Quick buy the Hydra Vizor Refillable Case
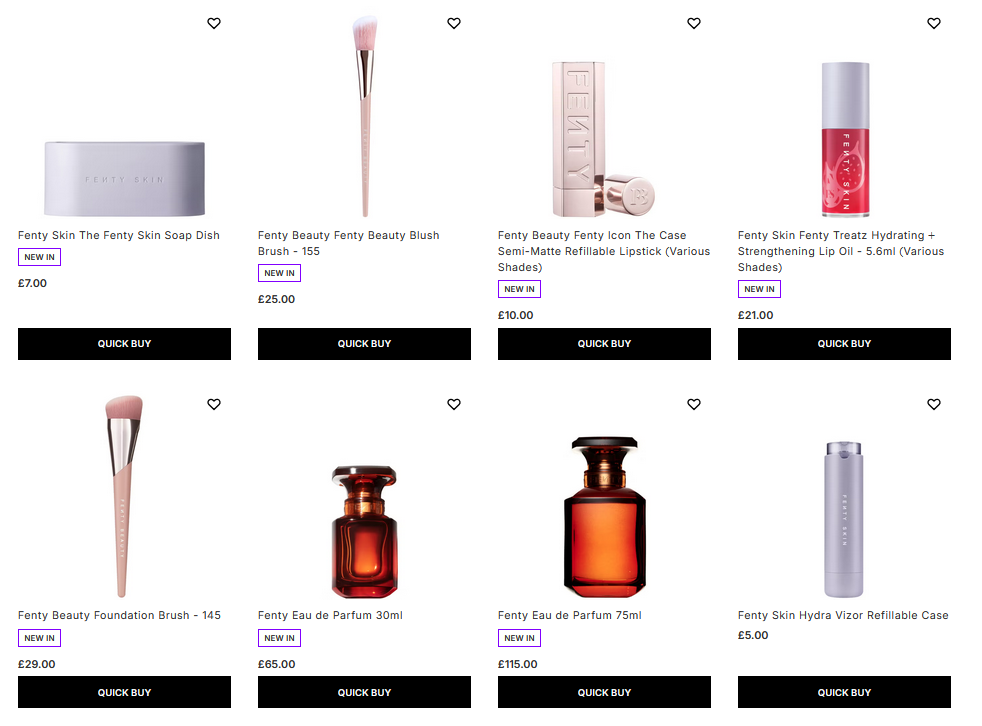Screen dimensions: 982x726 844,691
